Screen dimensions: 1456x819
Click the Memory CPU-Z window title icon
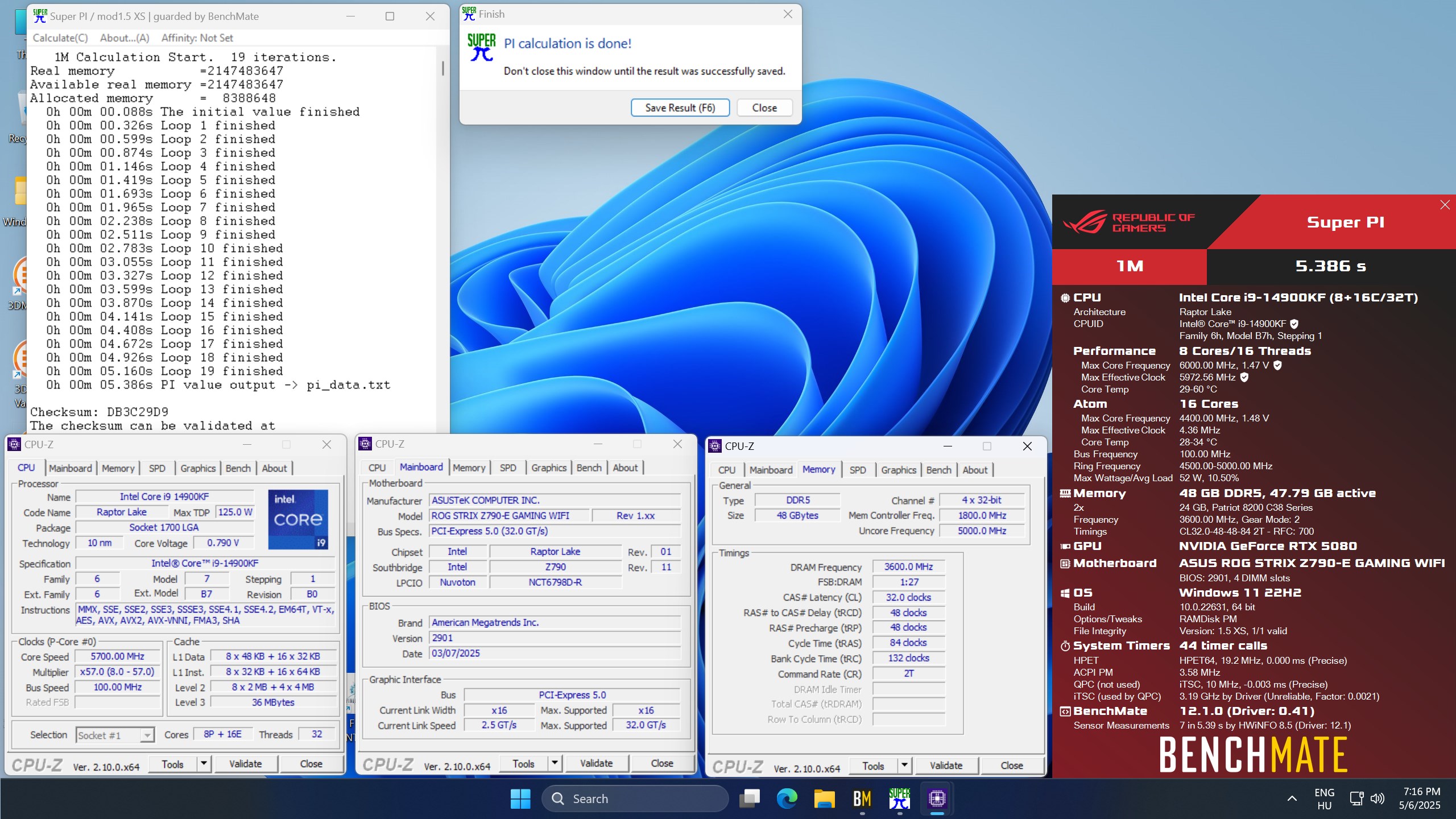click(715, 446)
